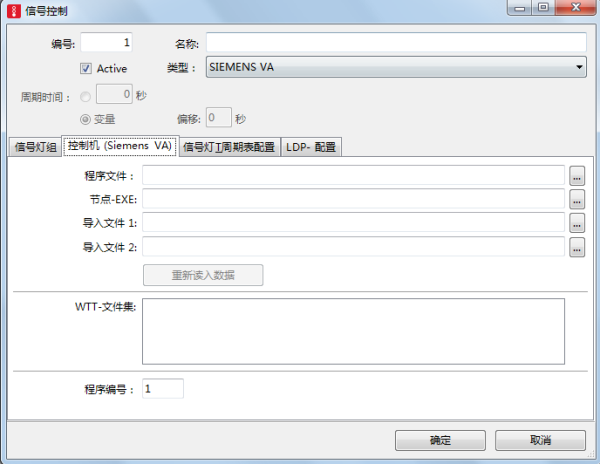600x464 pixels.
Task: Uncheck the Active checkbox
Action: [x=85, y=68]
